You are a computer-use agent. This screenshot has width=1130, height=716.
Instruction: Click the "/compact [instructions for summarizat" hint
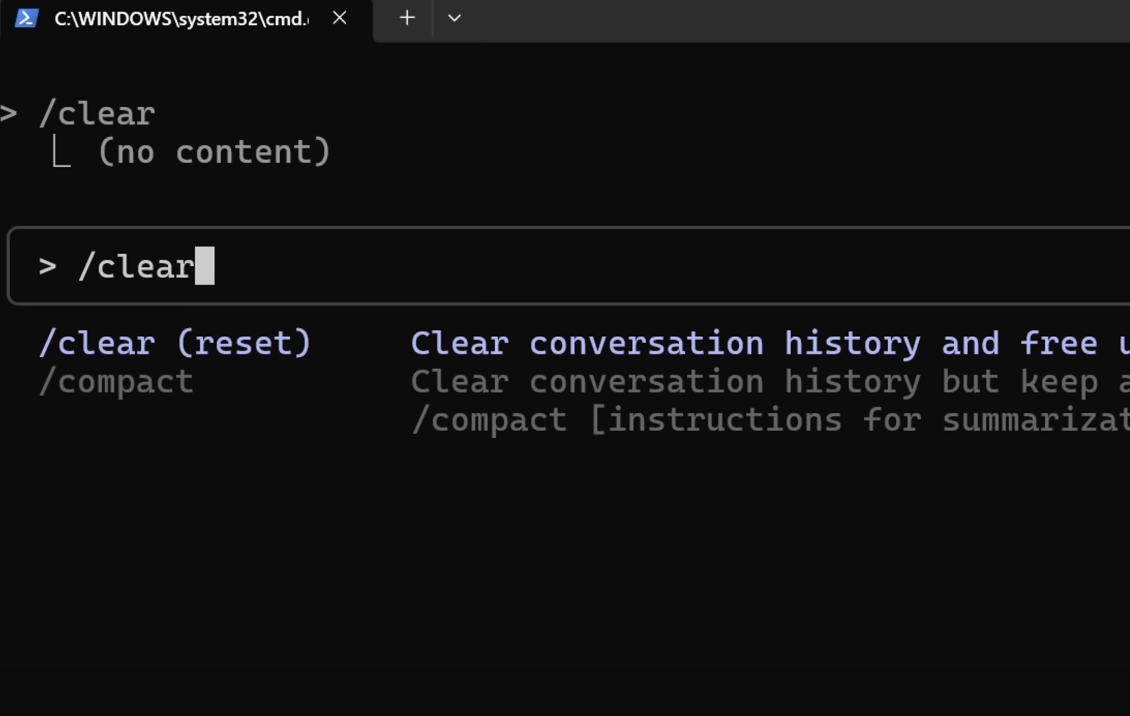coord(770,419)
